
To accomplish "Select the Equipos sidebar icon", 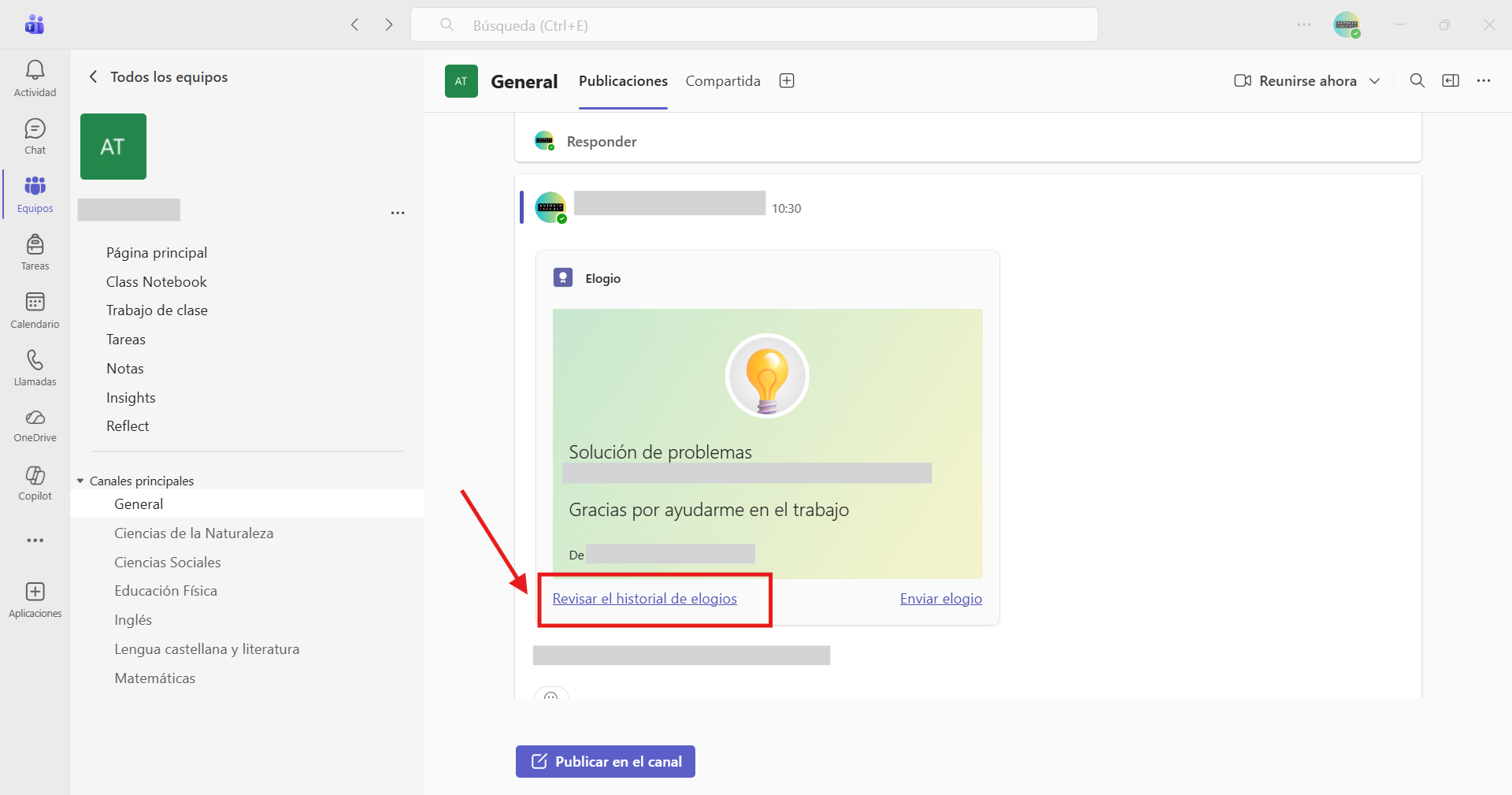I will [x=35, y=195].
